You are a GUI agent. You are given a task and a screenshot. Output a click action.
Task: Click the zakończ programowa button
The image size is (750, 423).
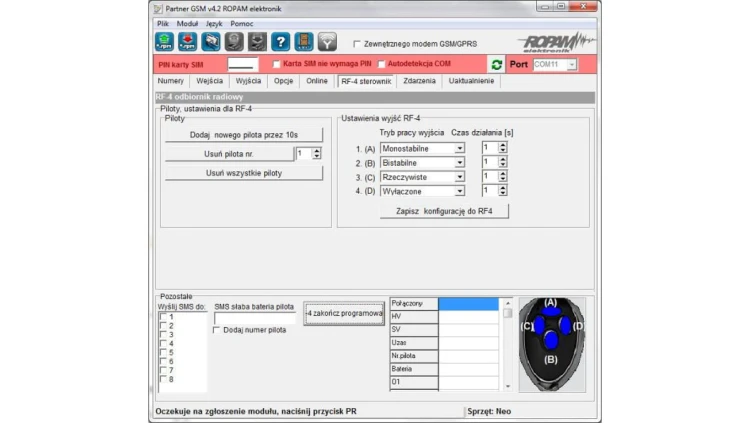tap(344, 313)
